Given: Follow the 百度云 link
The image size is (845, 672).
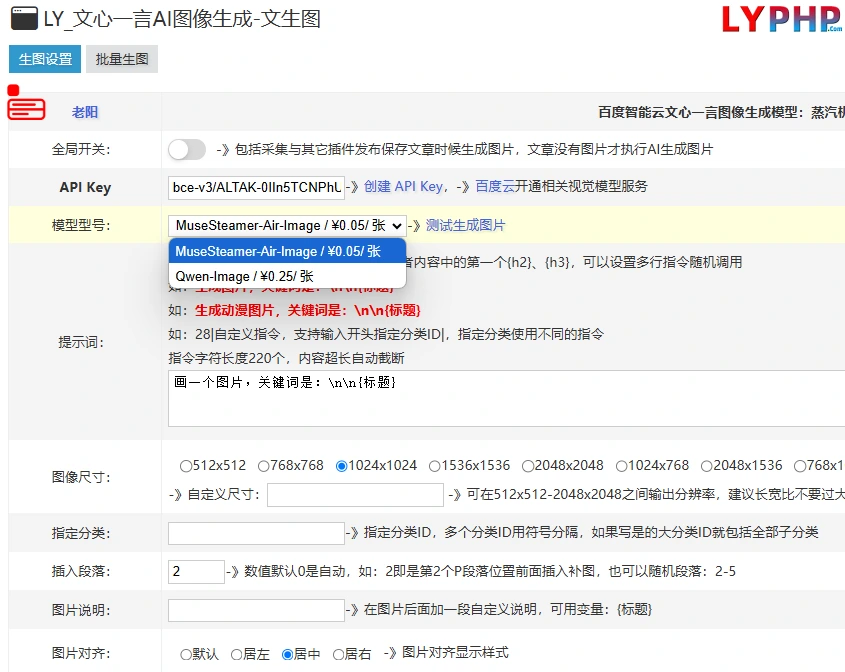Looking at the screenshot, I should (495, 186).
